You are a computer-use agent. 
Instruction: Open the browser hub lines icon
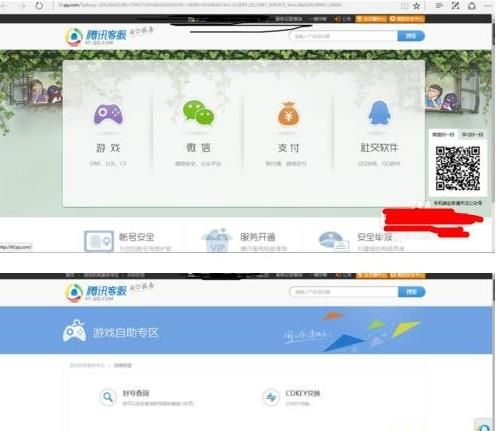click(439, 6)
